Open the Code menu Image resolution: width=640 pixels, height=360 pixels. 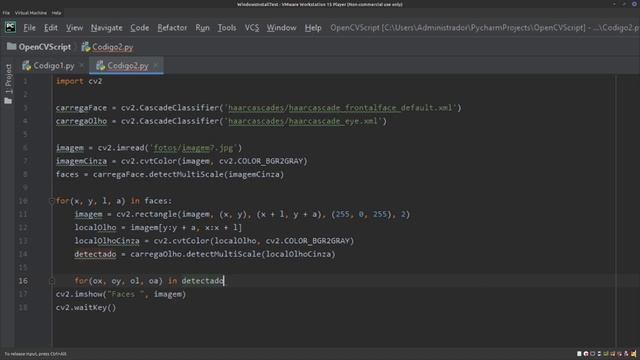140,28
